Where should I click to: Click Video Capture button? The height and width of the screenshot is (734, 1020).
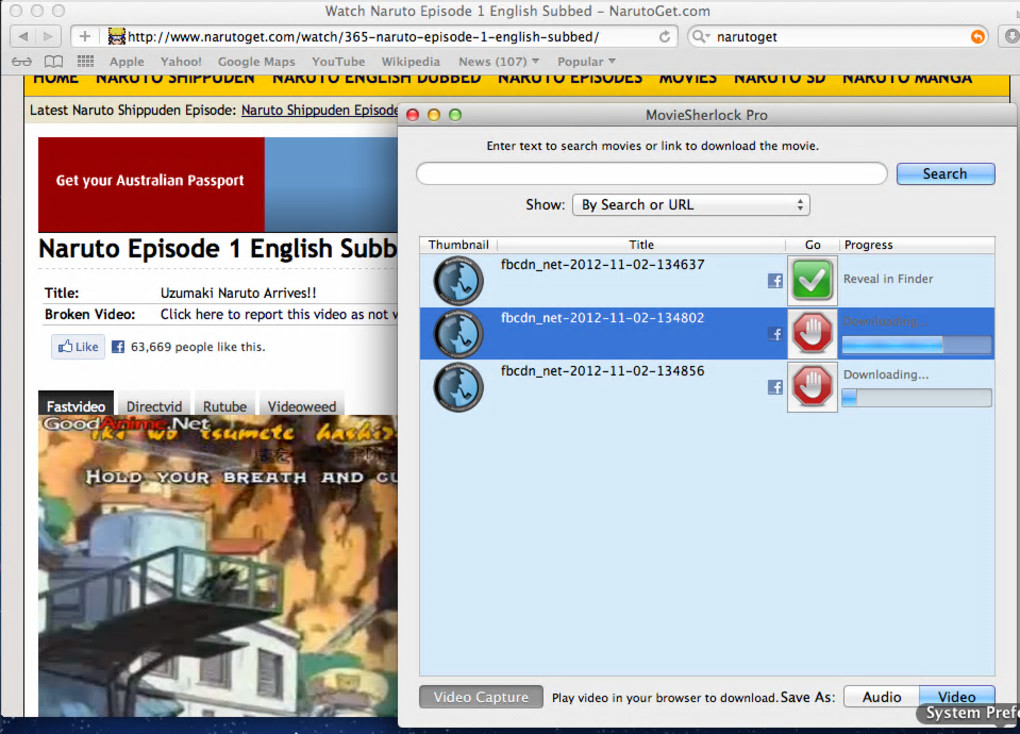click(x=481, y=697)
